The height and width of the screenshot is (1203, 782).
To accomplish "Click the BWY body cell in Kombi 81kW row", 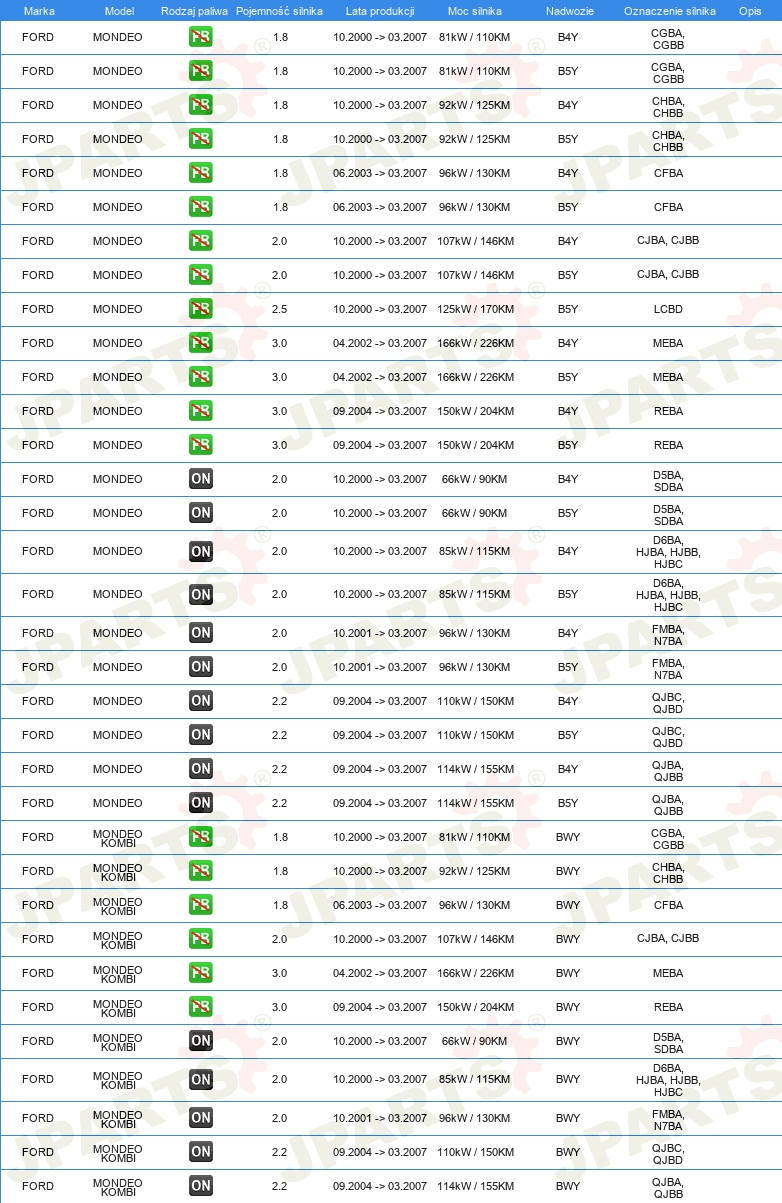I will [568, 837].
